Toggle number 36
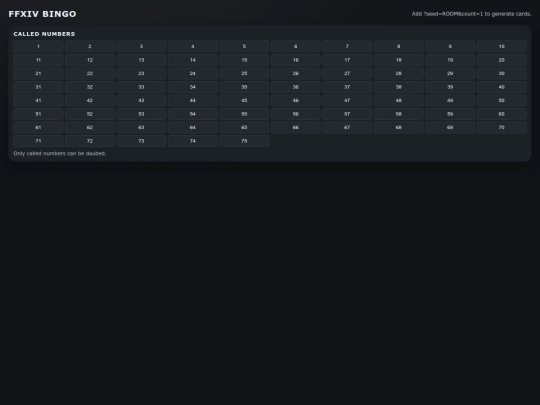 (295, 87)
